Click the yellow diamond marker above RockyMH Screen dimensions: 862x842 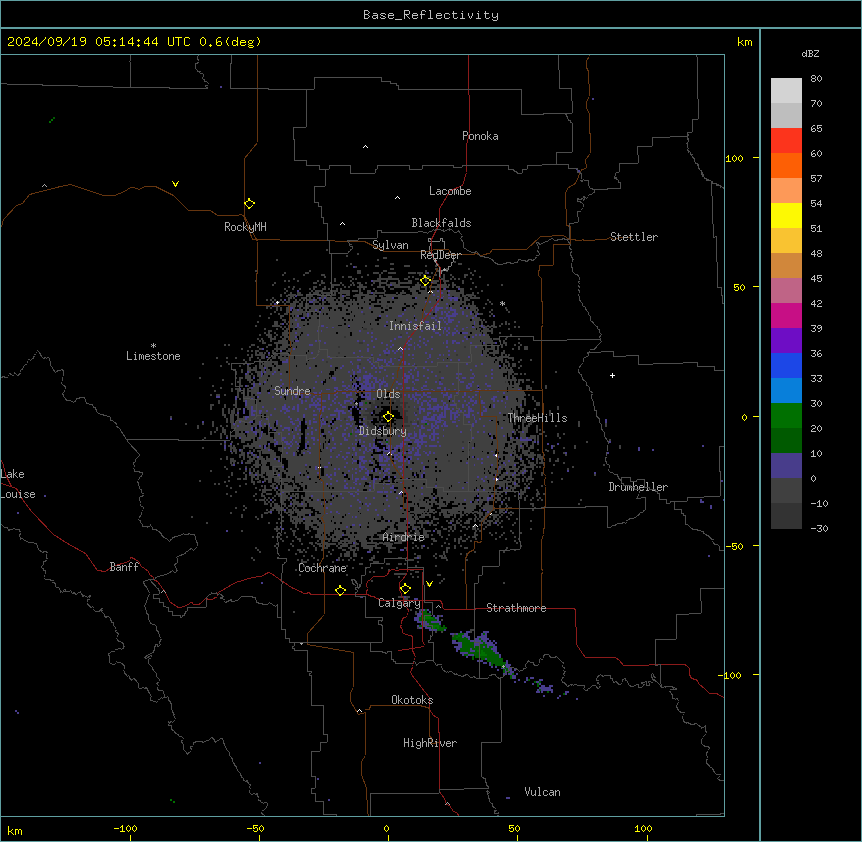click(250, 204)
